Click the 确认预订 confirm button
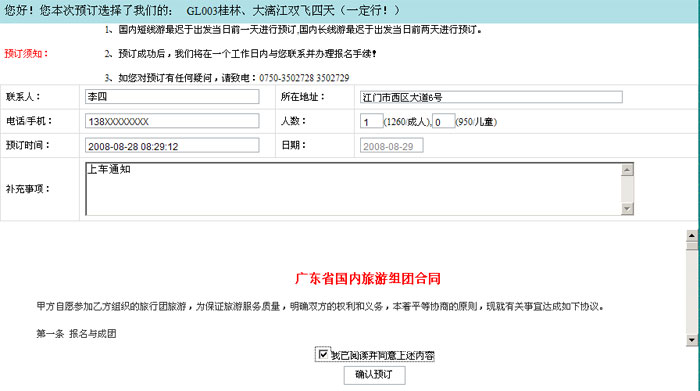This screenshot has width=700, height=391. [x=375, y=375]
